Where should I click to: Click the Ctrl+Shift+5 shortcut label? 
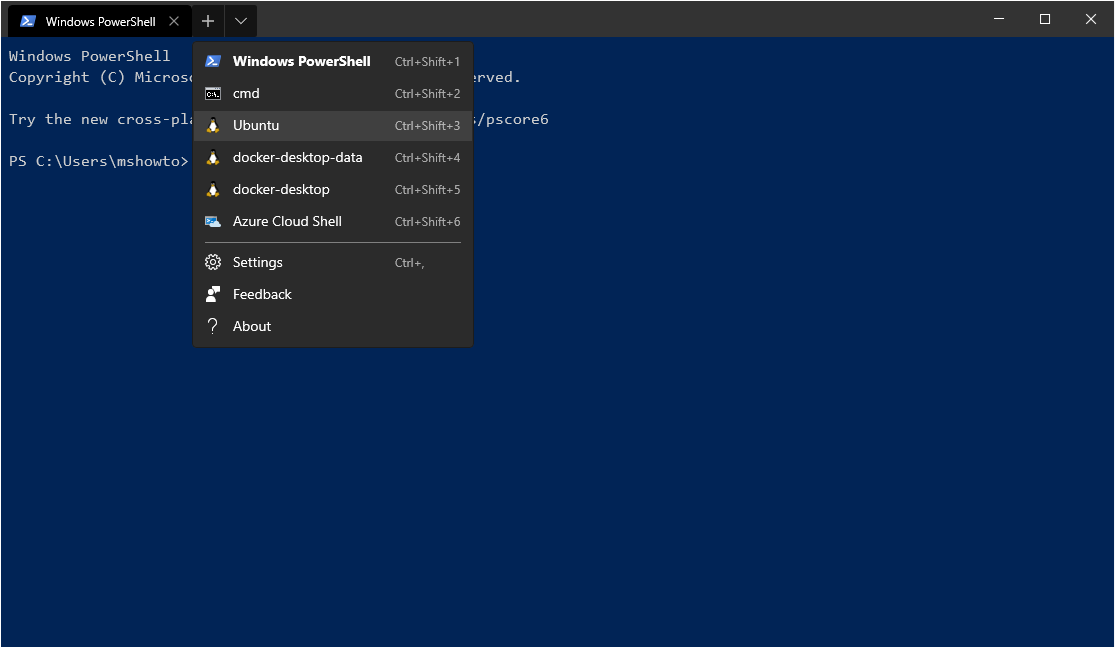click(x=427, y=190)
